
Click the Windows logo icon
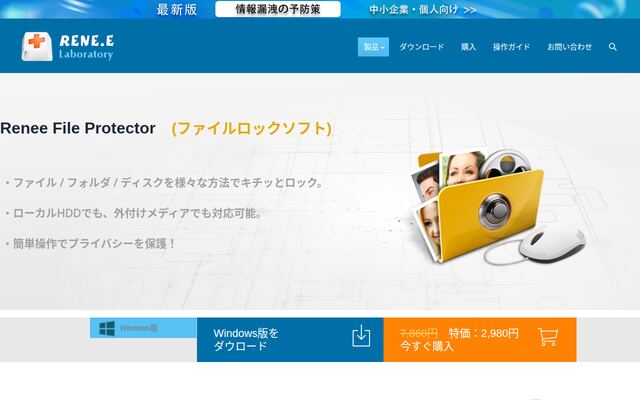107,328
